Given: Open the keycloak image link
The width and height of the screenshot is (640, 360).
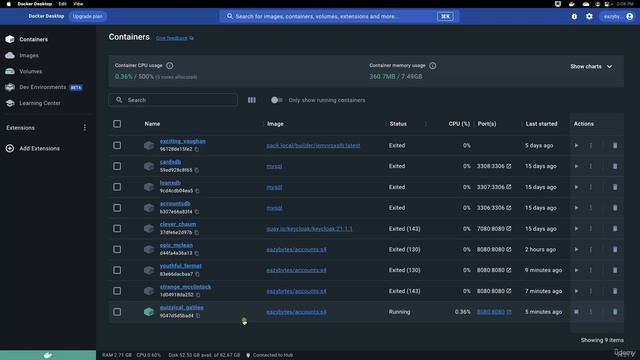Looking at the screenshot, I should (309, 229).
